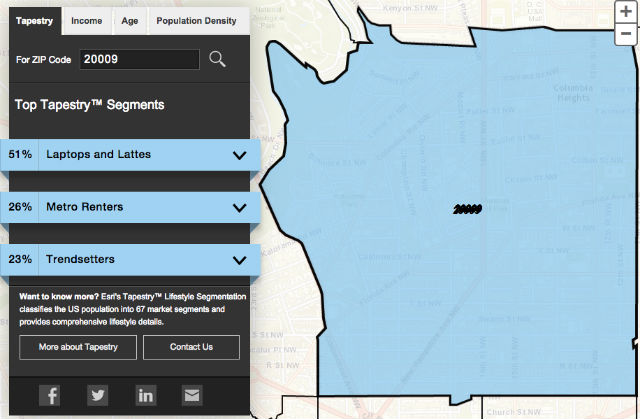Click the ZIP code input field showing 20009
Screen dimensions: 640x419
point(140,60)
